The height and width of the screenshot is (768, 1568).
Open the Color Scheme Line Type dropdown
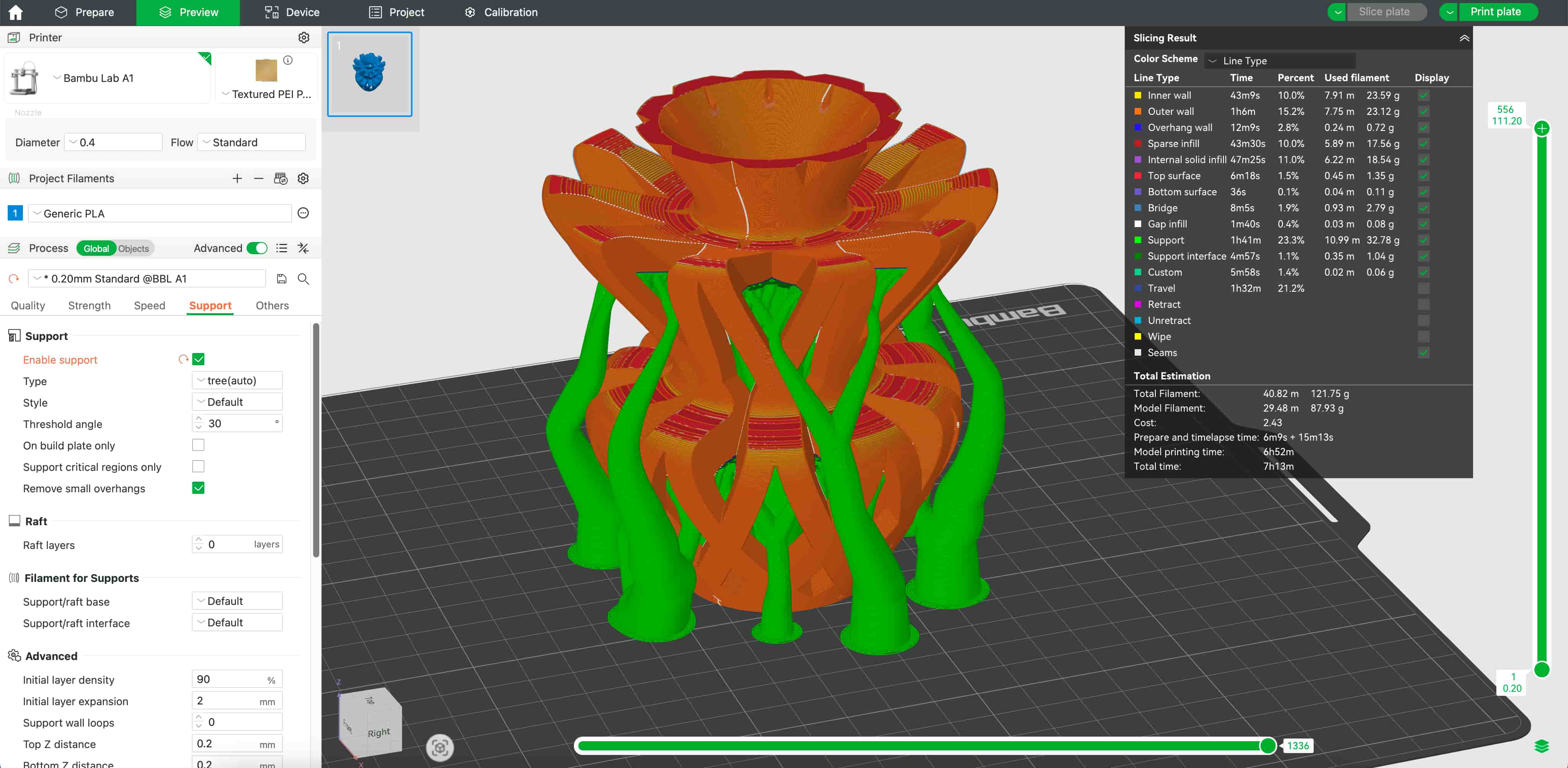coord(1279,61)
